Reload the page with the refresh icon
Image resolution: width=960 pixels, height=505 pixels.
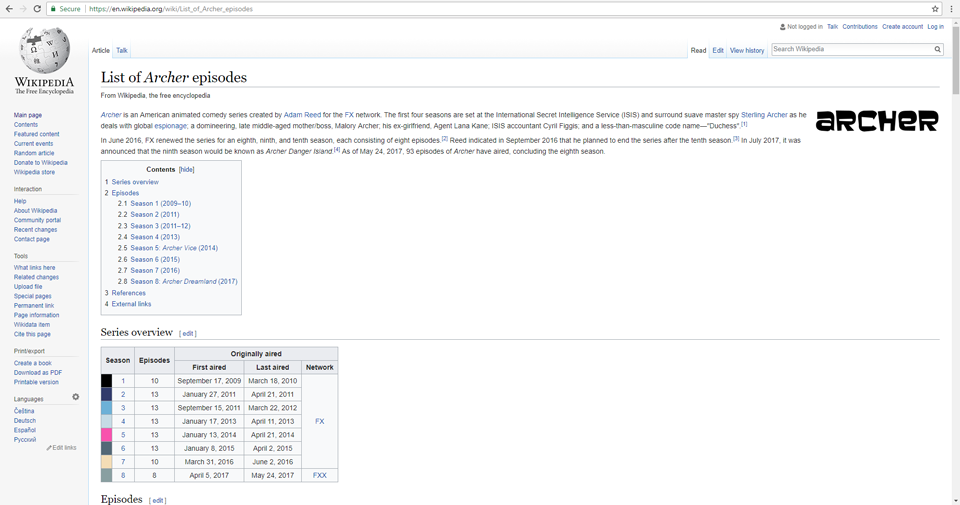(x=37, y=9)
